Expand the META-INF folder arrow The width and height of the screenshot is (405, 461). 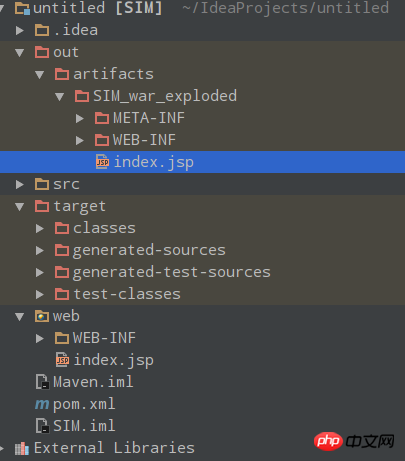coord(80,118)
